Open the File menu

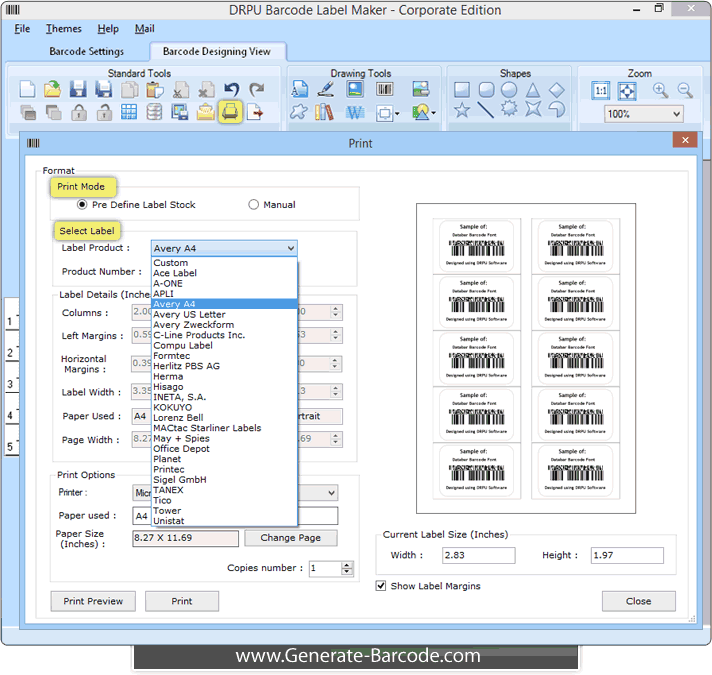pyautogui.click(x=22, y=29)
